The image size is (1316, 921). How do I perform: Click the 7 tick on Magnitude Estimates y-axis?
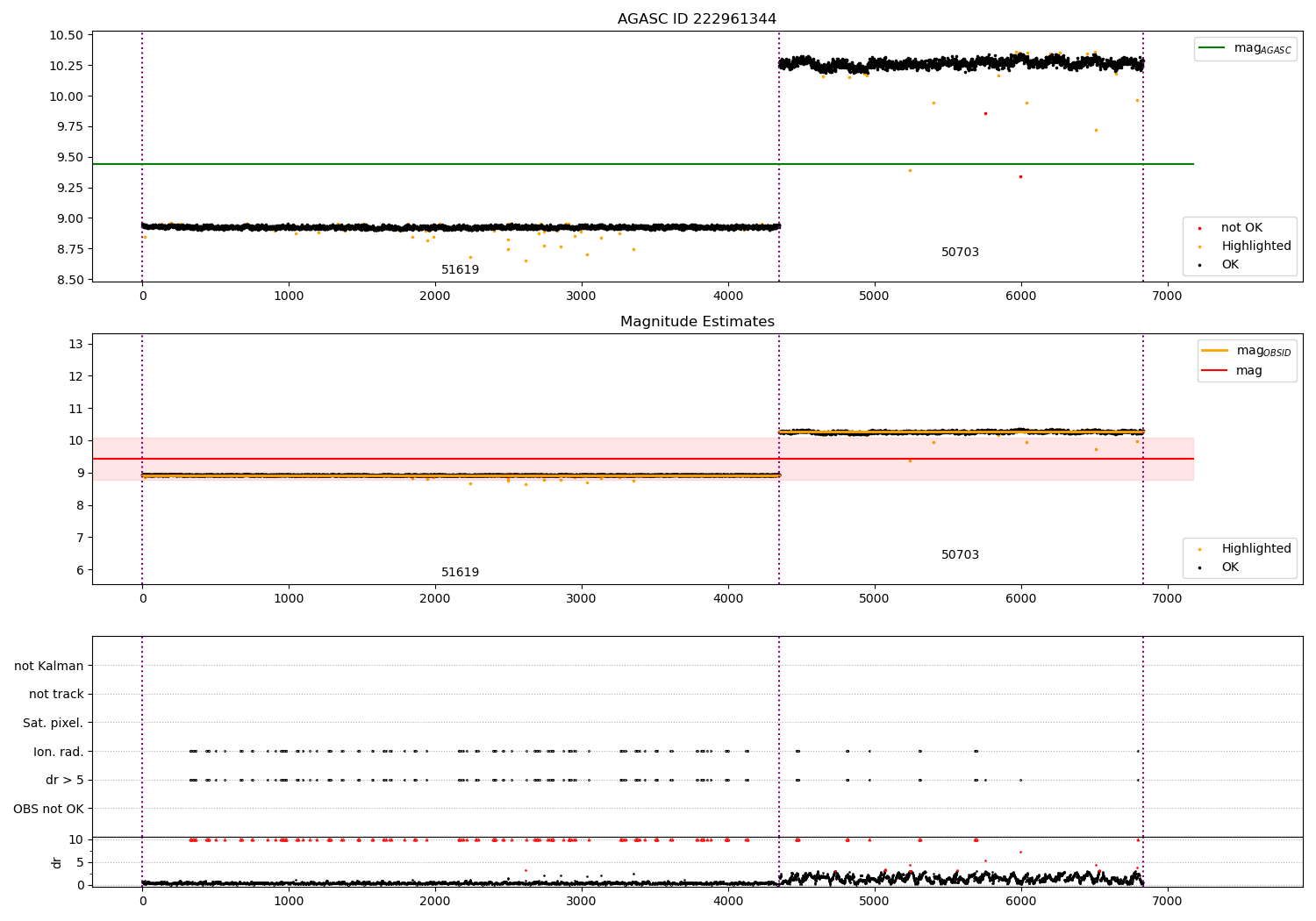79,539
